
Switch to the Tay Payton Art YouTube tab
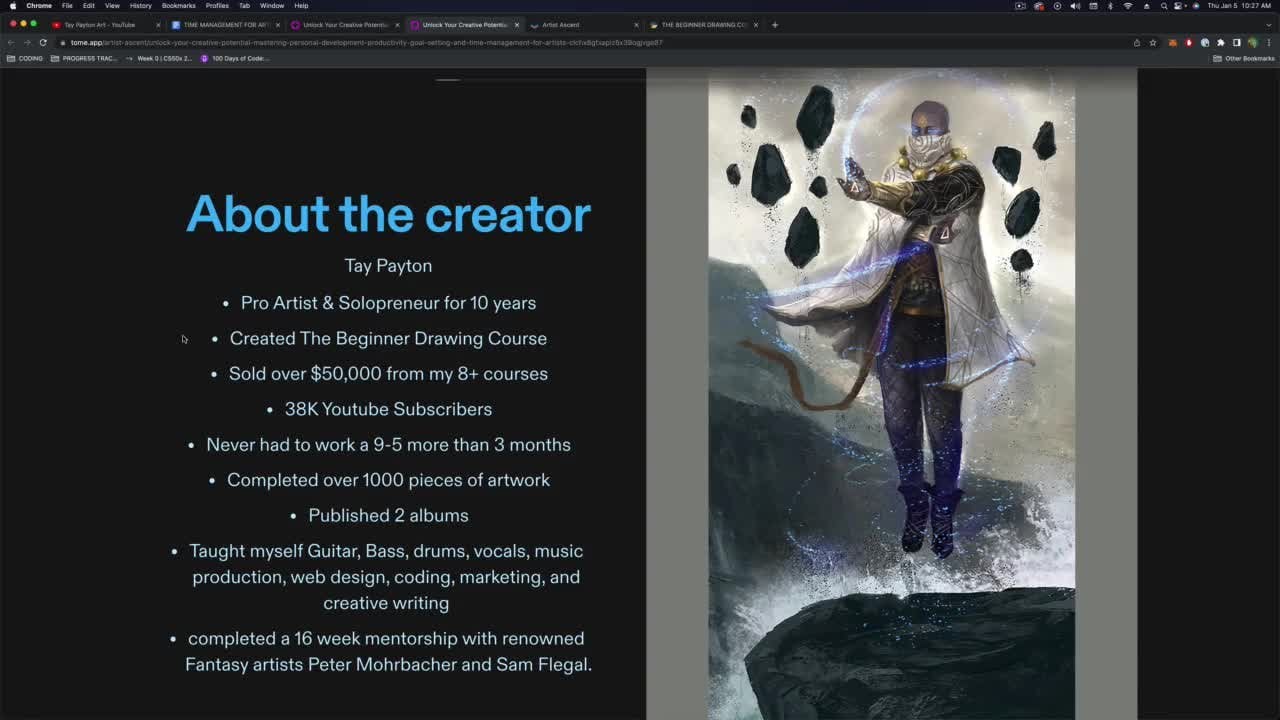pos(98,24)
